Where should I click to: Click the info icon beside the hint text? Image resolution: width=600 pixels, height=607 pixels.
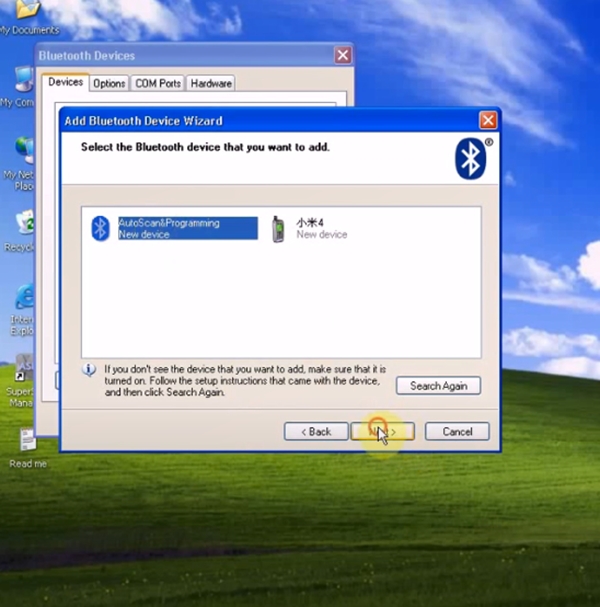(89, 370)
